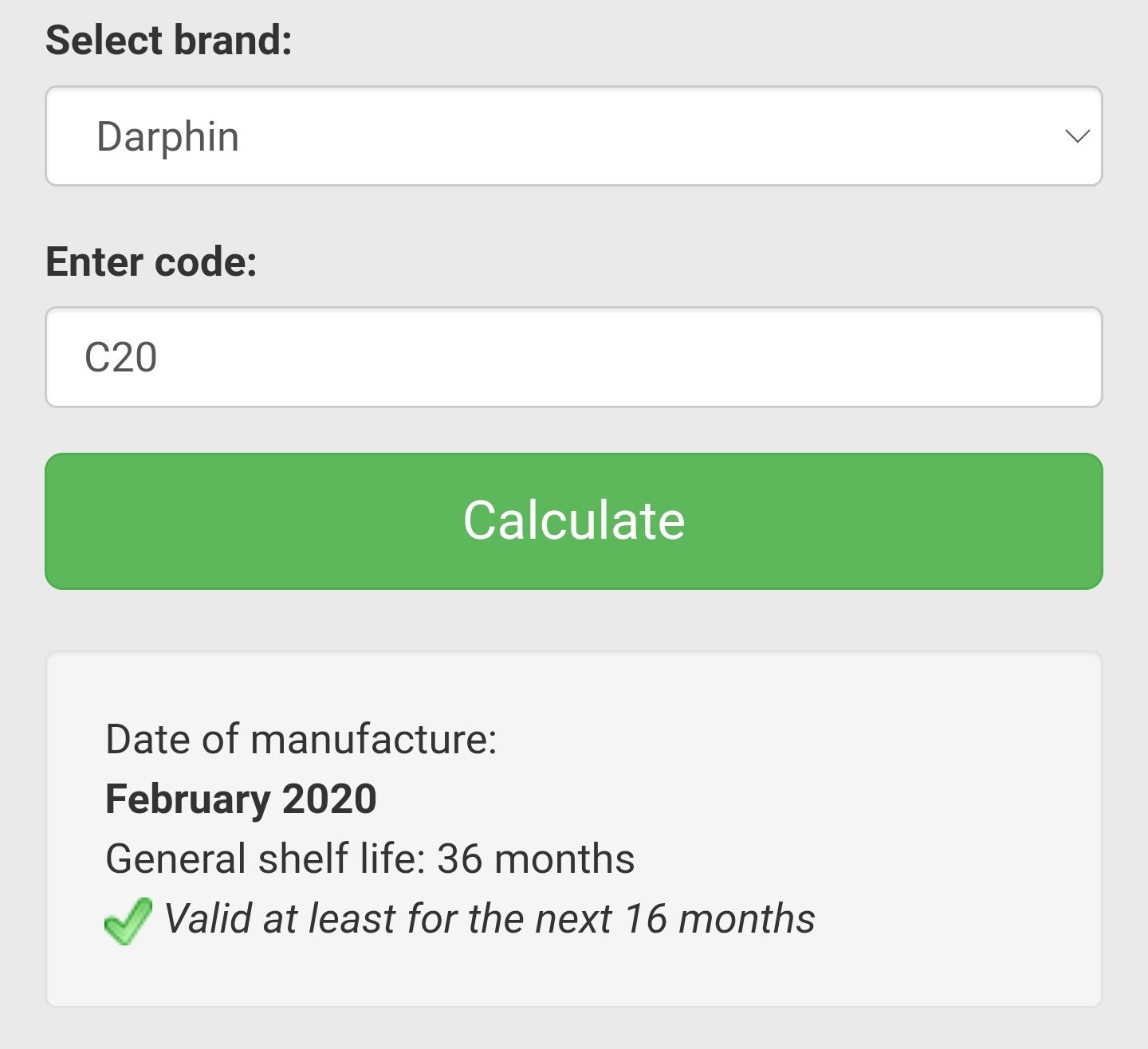Screen dimensions: 1148x1049
Task: Click the green checkmark validity icon
Action: point(128,921)
